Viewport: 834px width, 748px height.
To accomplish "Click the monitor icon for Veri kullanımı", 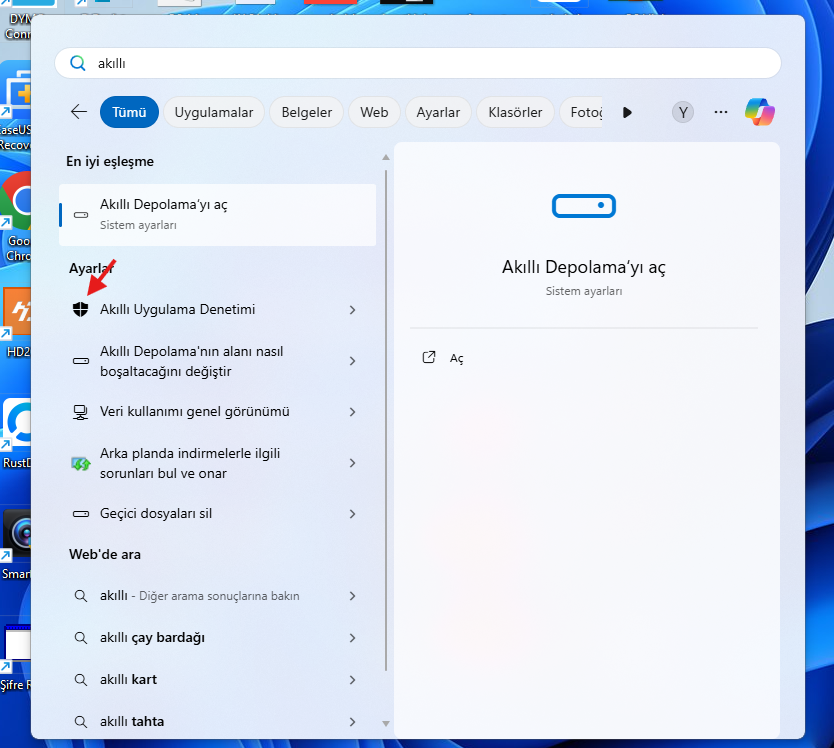I will click(x=81, y=412).
